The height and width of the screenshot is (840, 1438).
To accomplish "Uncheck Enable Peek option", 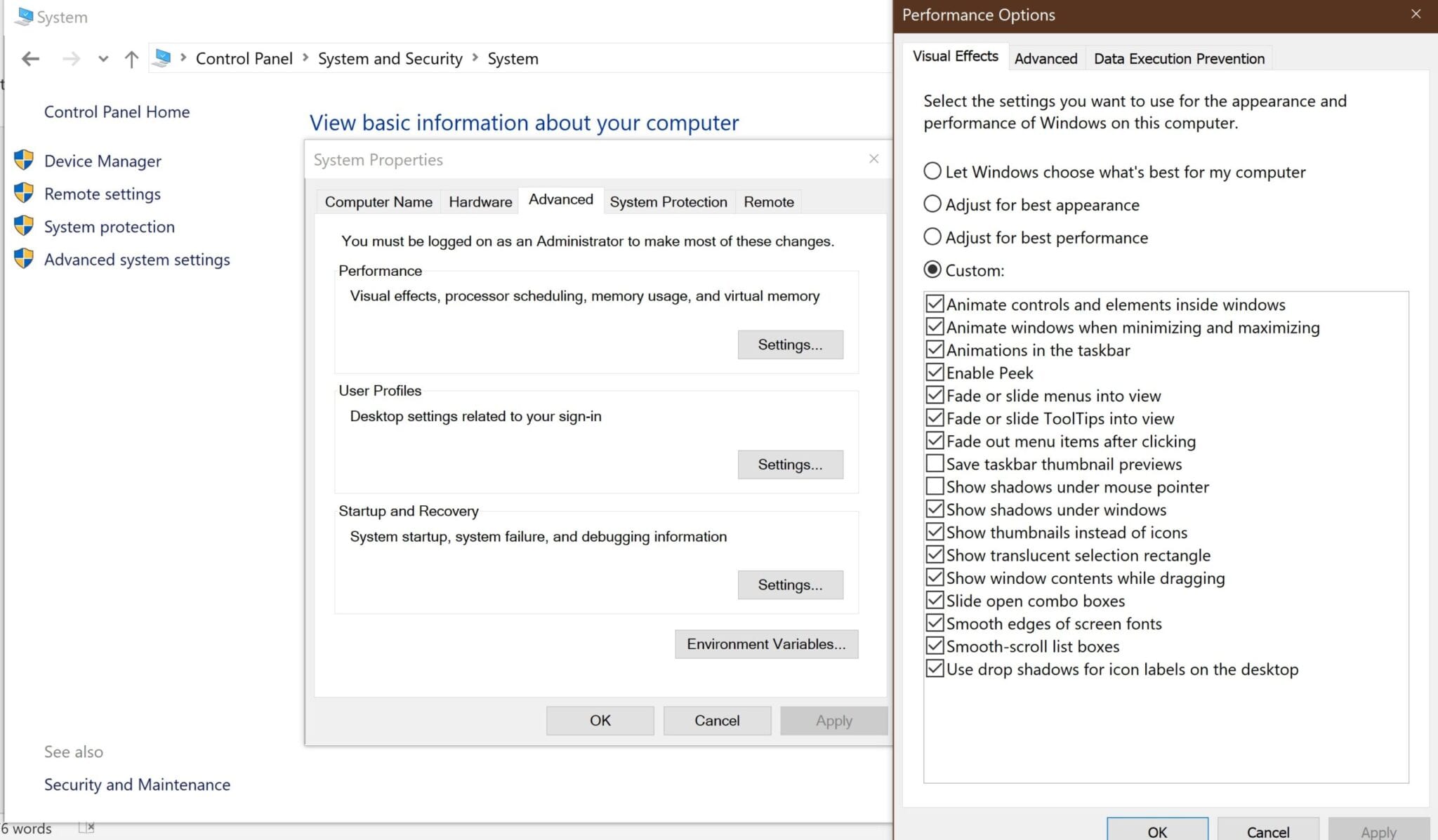I will click(x=935, y=373).
